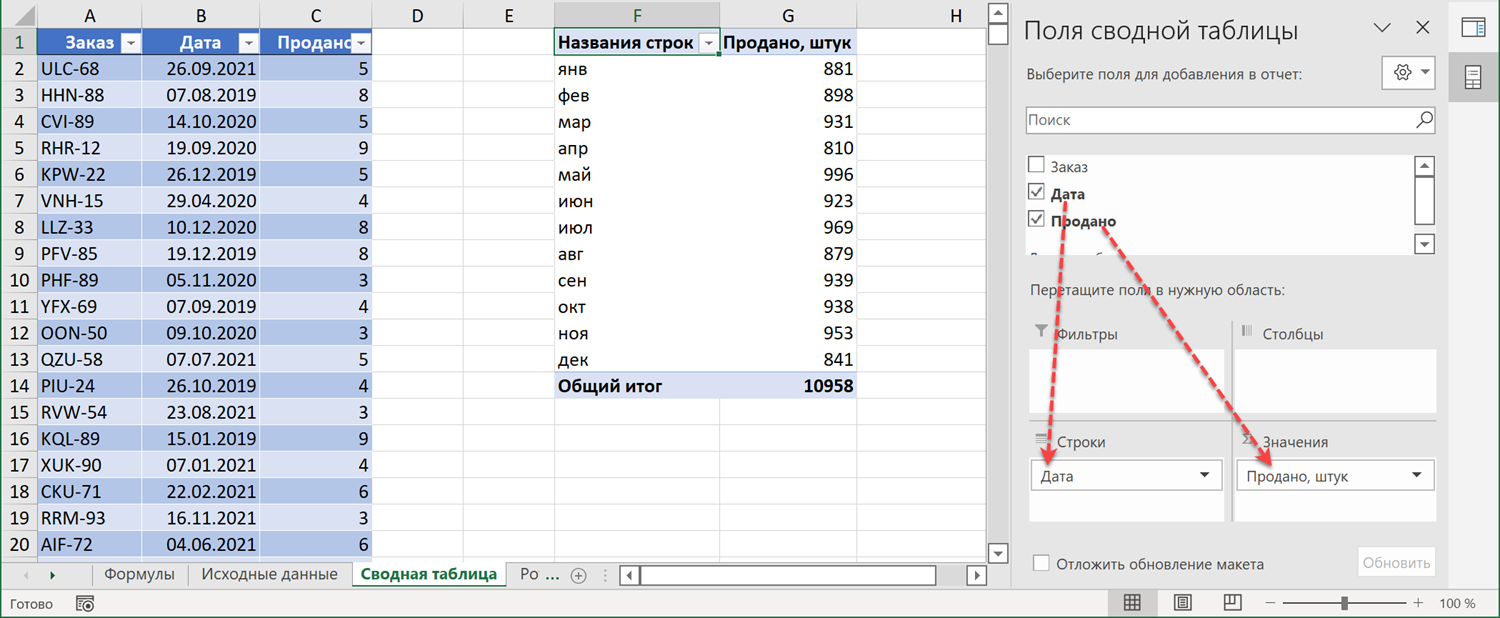Open the pane options chevron menu
This screenshot has height=618, width=1500.
tap(1383, 28)
